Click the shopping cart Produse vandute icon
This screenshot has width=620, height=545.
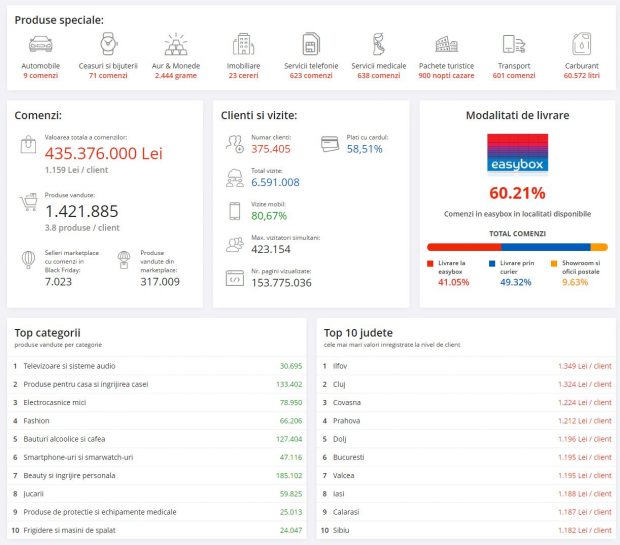pos(29,204)
